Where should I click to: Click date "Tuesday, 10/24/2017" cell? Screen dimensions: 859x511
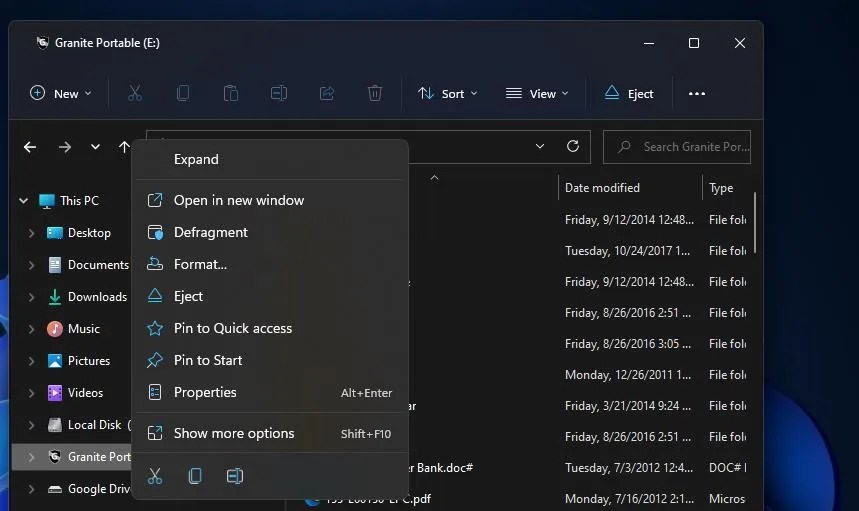627,251
